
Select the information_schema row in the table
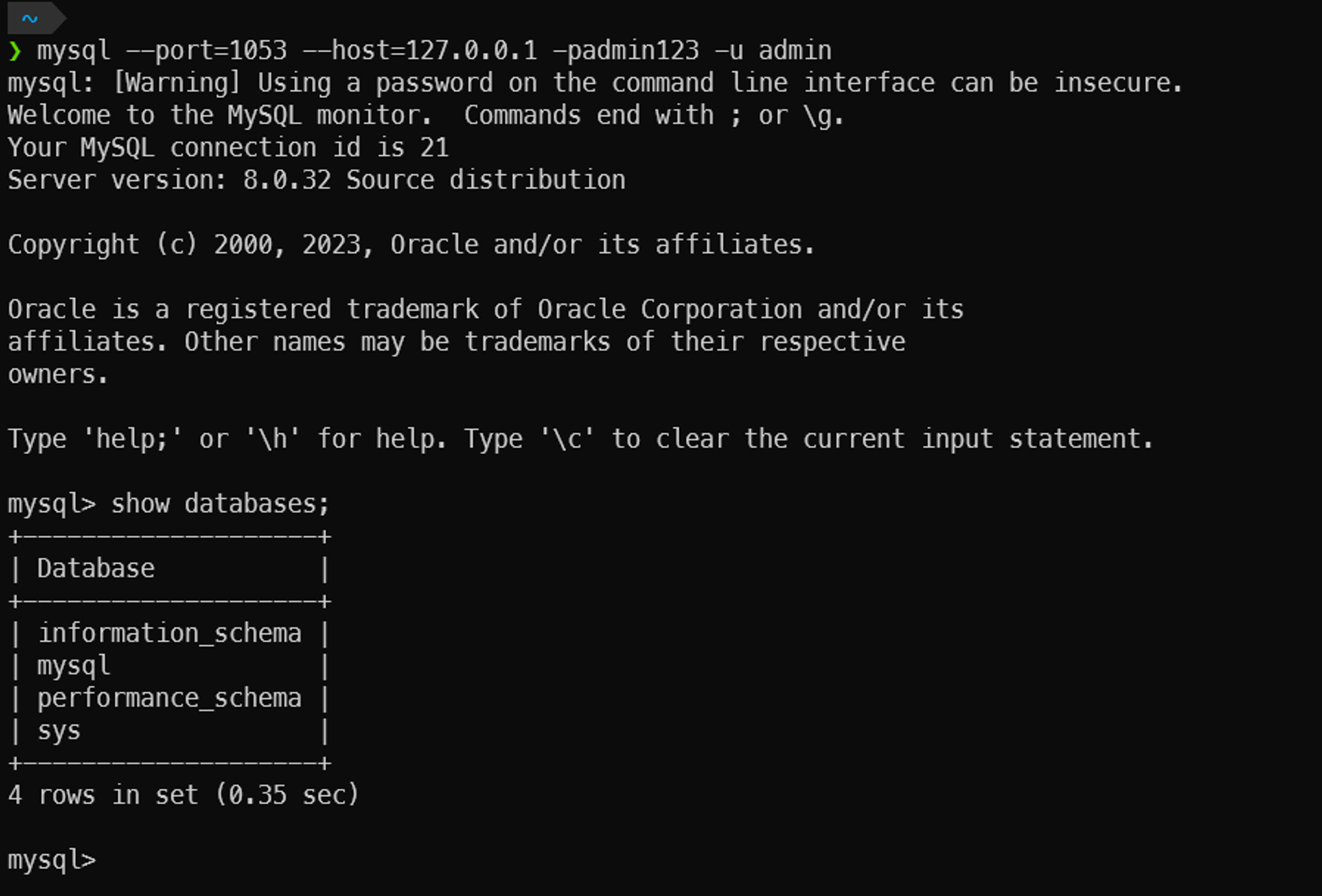point(169,634)
